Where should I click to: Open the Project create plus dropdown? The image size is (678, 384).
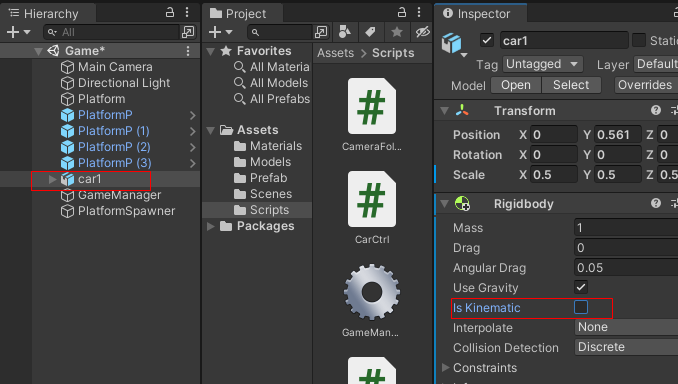point(221,32)
